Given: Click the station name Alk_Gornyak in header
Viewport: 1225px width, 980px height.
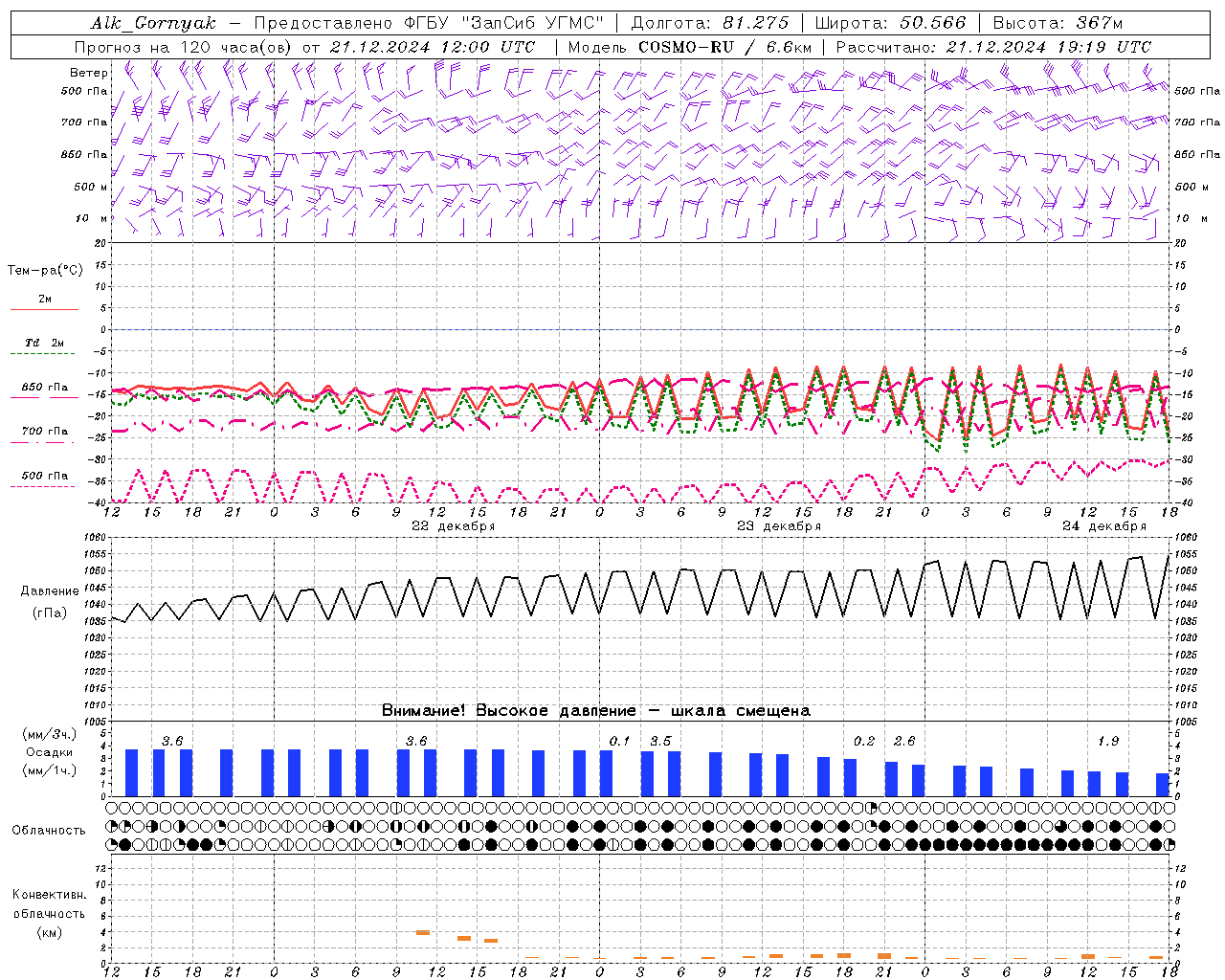Looking at the screenshot, I should [153, 23].
